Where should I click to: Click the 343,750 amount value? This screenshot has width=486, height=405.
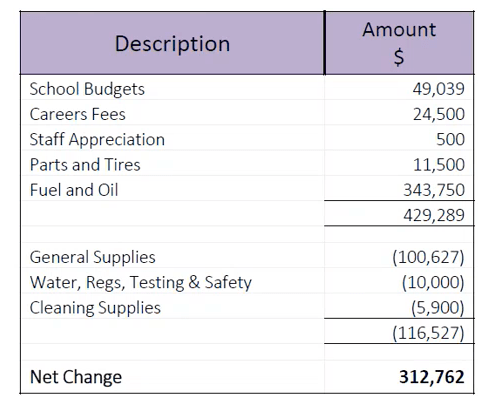pos(434,190)
